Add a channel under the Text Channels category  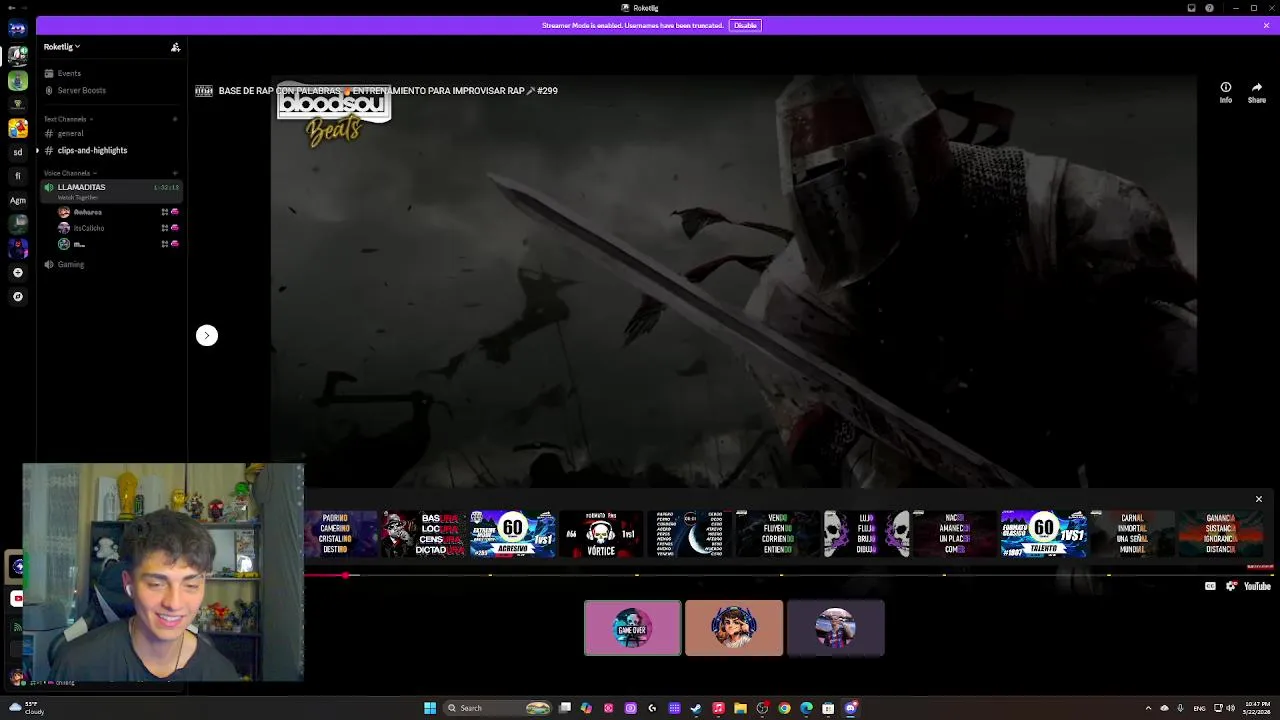coord(175,119)
